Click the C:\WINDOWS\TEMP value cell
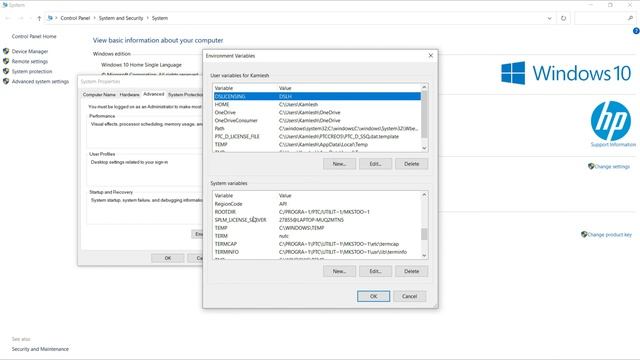 click(301, 228)
